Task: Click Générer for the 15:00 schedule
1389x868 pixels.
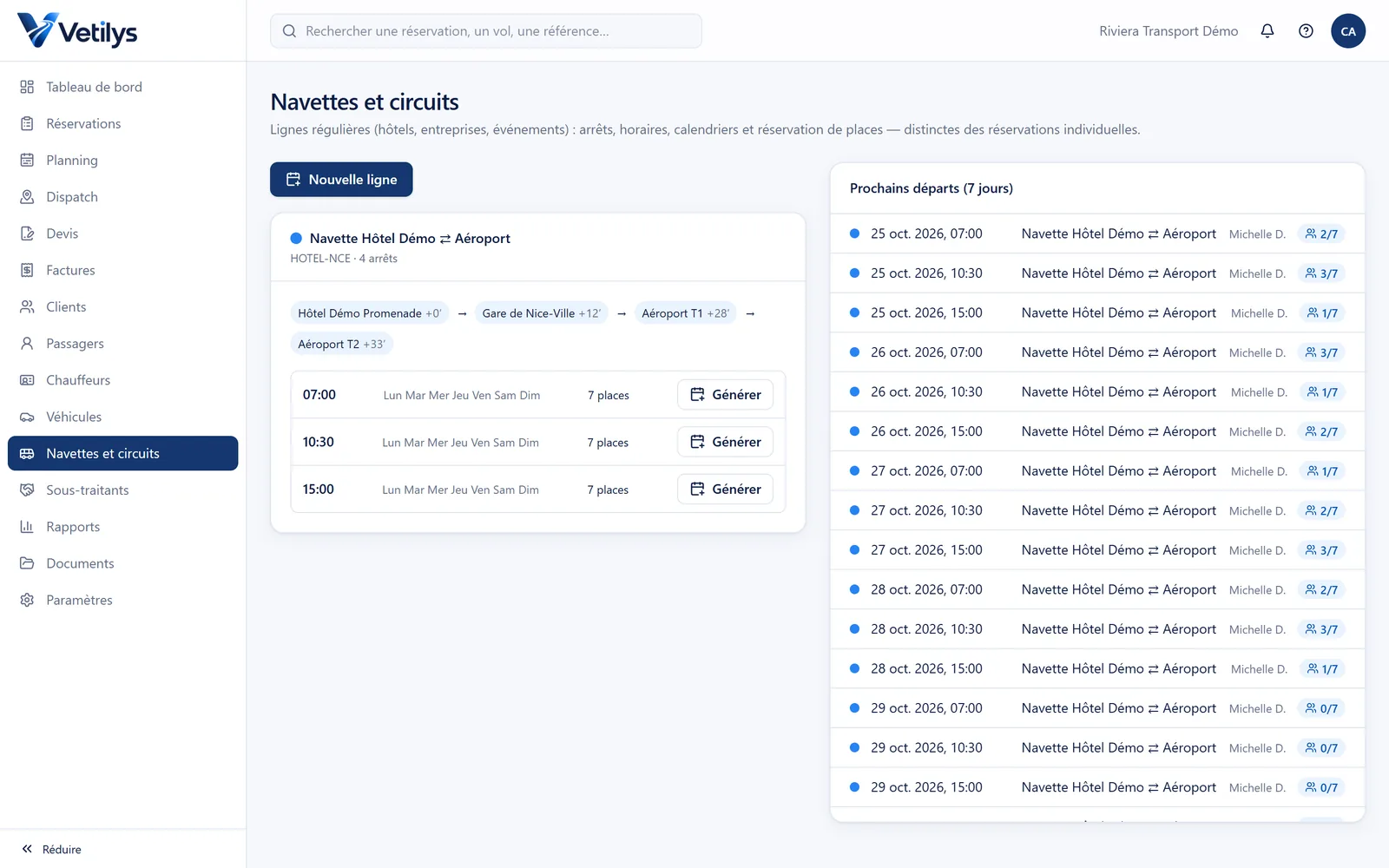Action: [x=725, y=490]
